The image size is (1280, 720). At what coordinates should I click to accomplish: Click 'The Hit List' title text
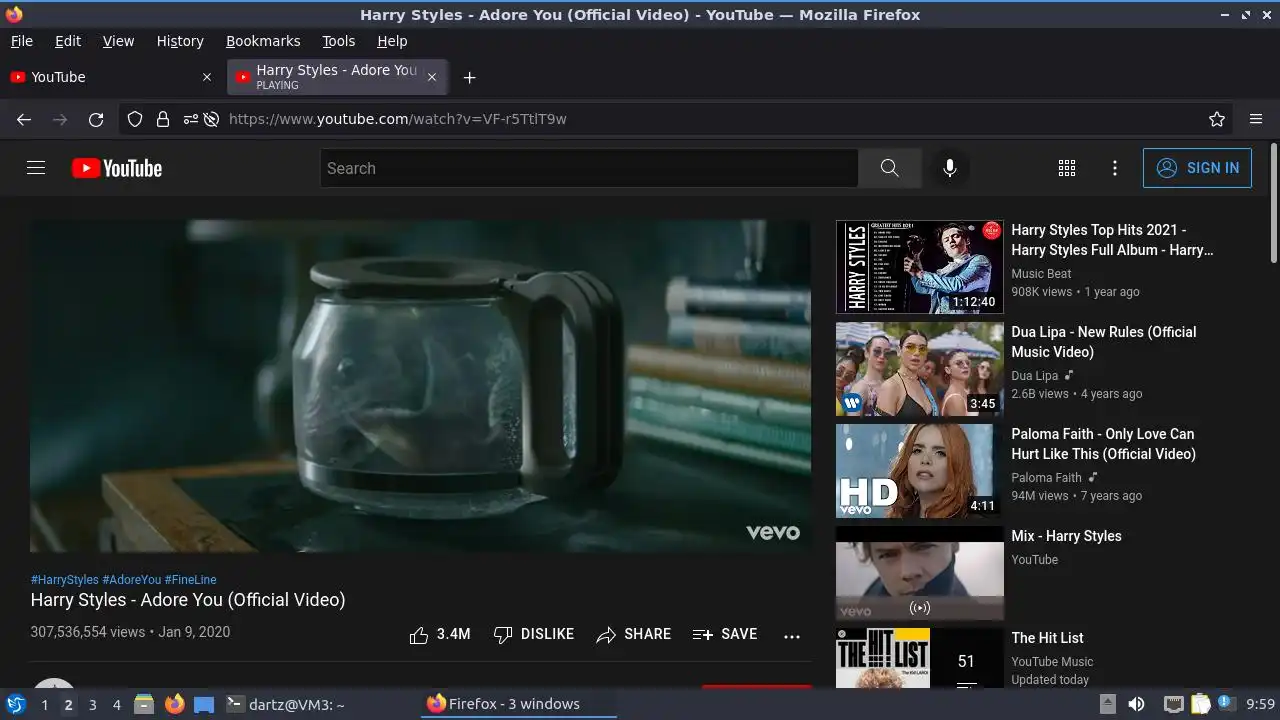point(1047,638)
